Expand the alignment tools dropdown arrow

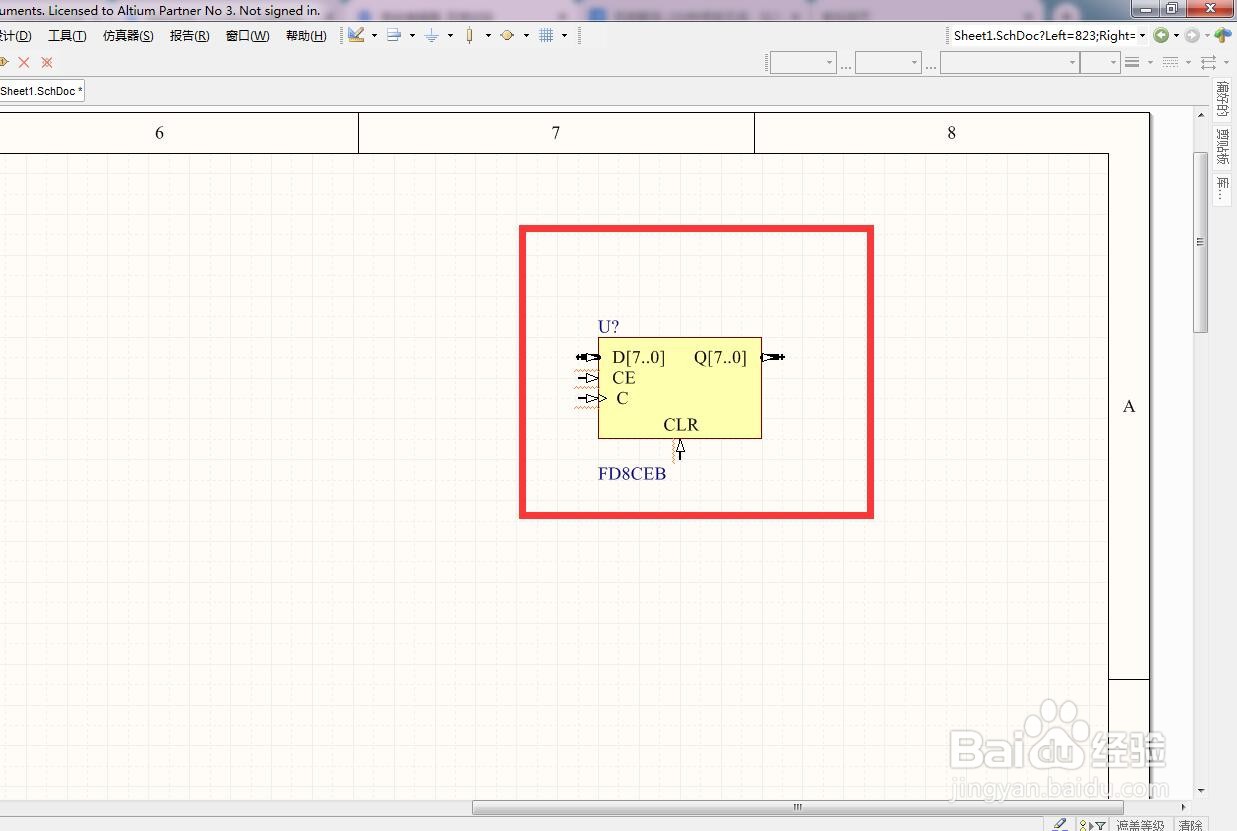pyautogui.click(x=412, y=35)
